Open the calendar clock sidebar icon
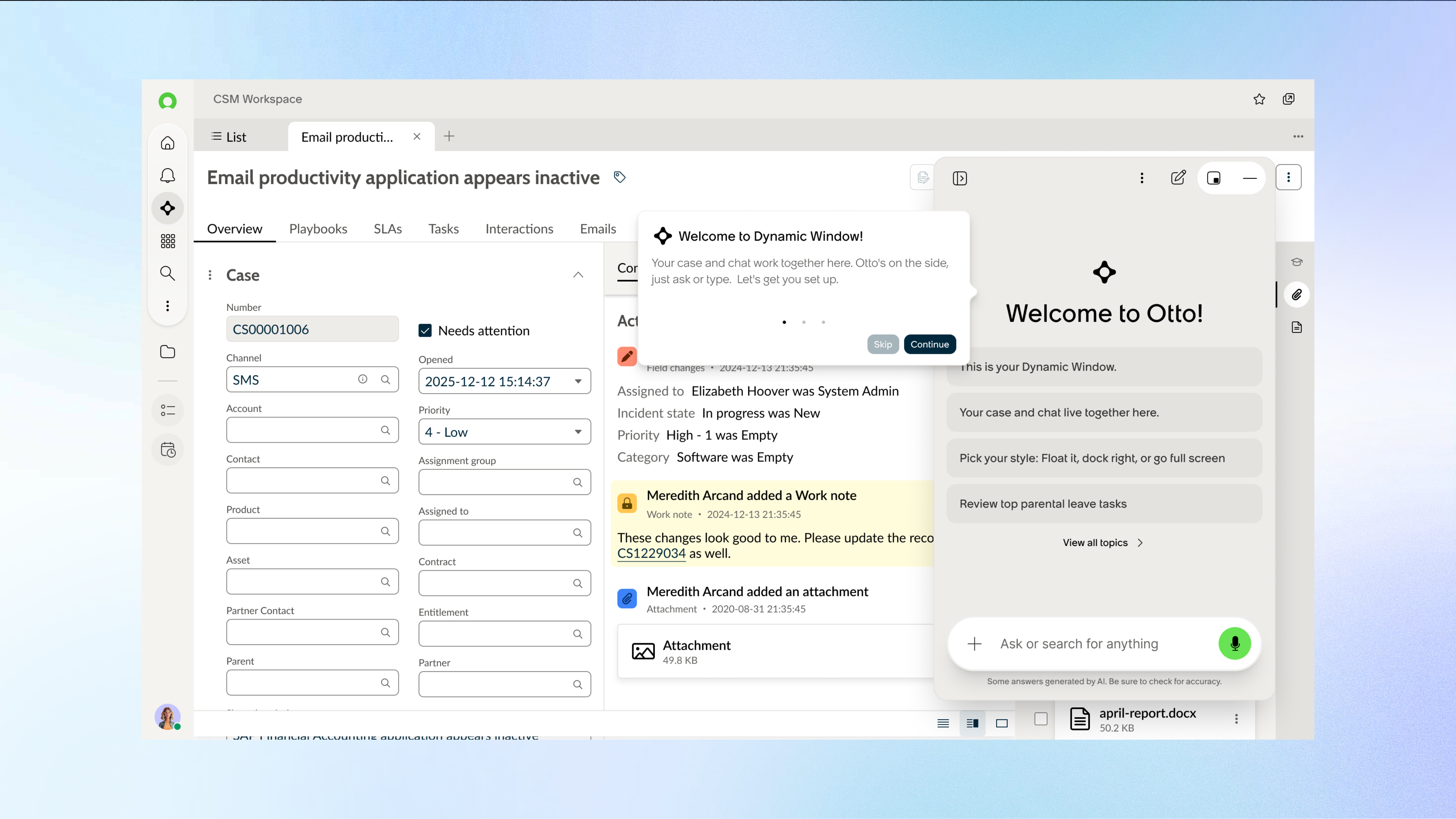Screen dimensions: 1456x819 (167, 450)
